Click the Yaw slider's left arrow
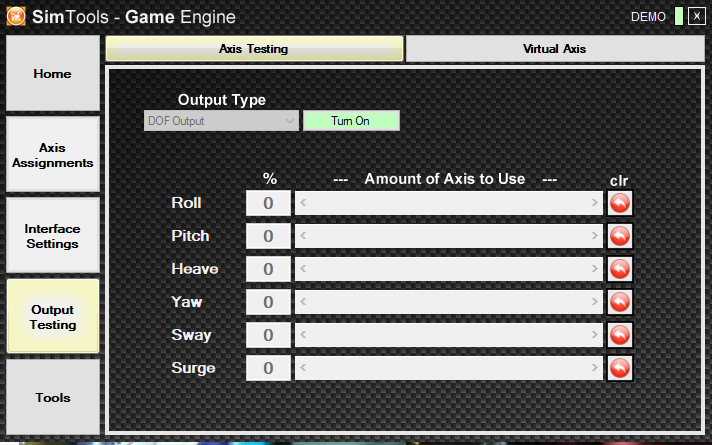Viewport: 712px width, 445px height. 303,302
